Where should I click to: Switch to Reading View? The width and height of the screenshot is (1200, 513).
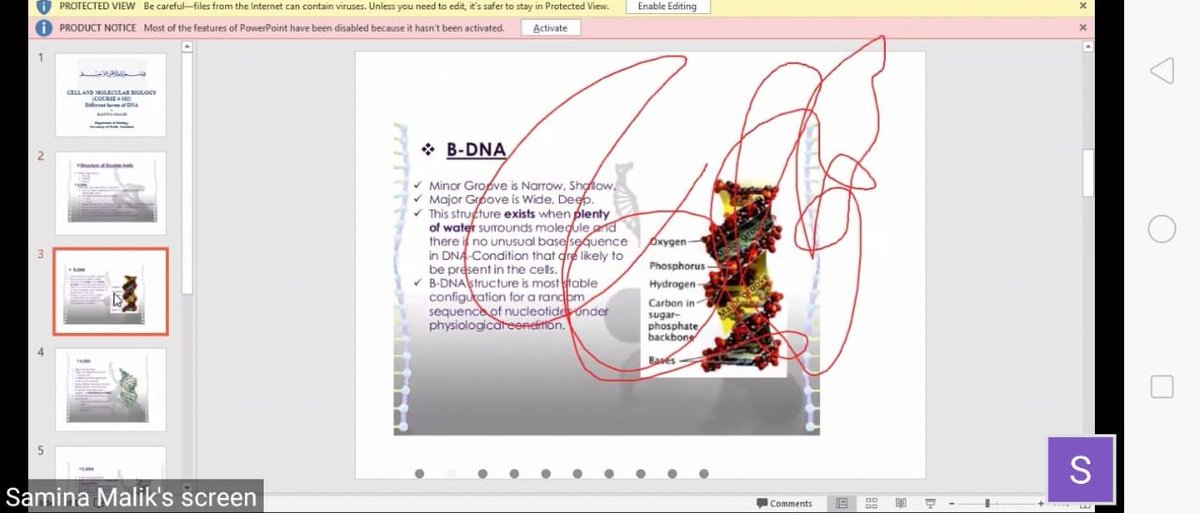click(x=901, y=503)
